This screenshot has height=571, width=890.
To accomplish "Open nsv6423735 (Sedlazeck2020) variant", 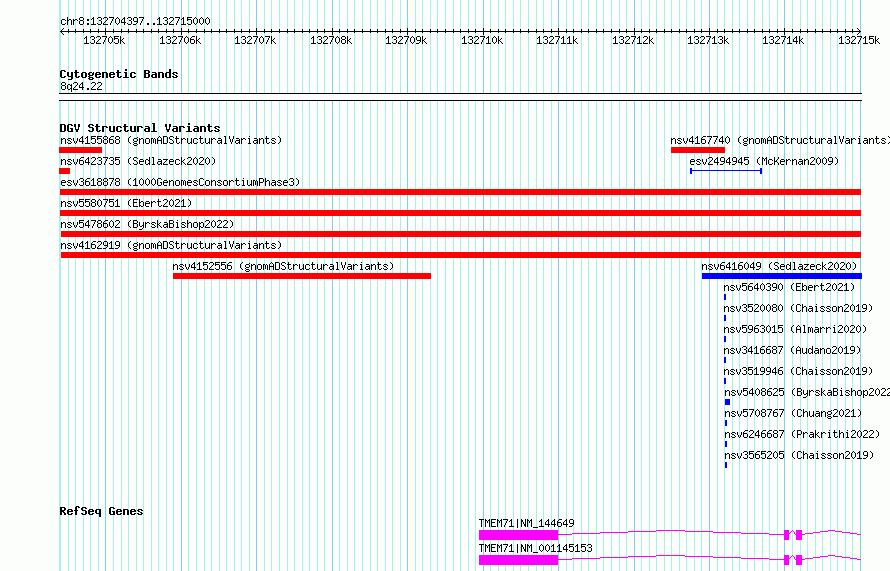I will 138,161.
